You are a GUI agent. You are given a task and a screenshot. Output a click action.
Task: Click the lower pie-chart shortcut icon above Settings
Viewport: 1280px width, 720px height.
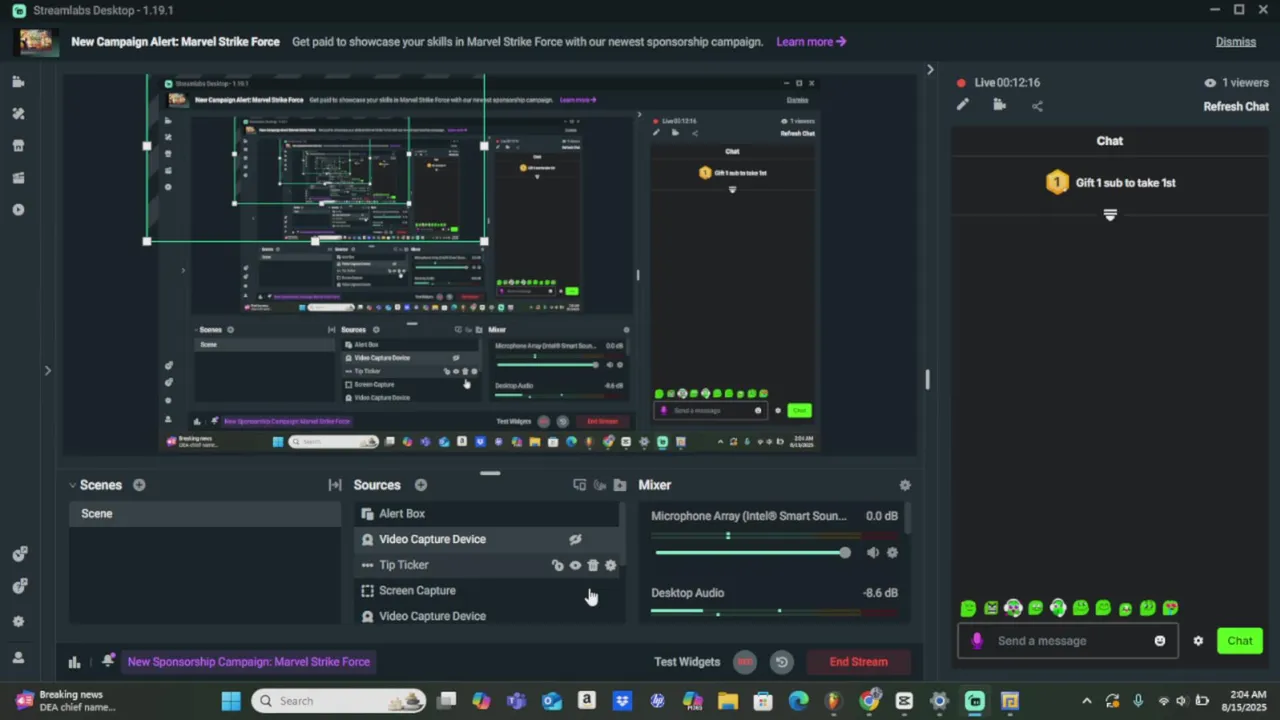click(18, 586)
